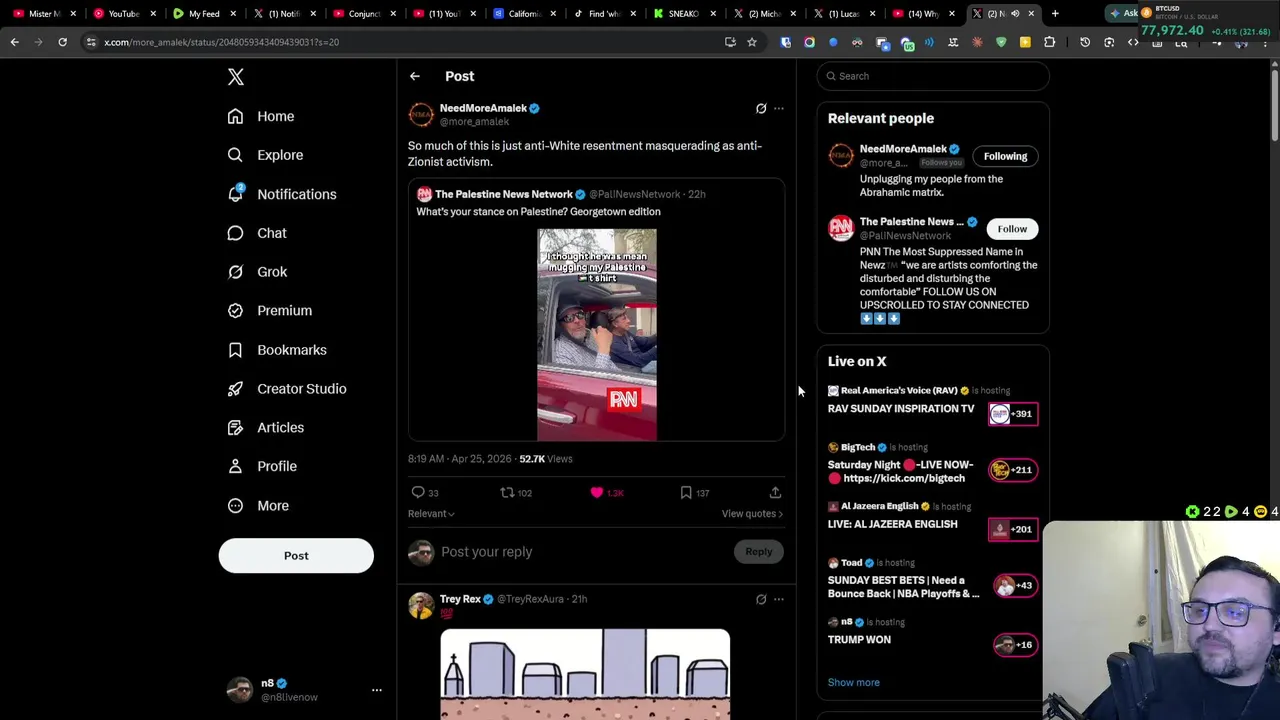Expand the Relevant replies sort dropdown
Screen dimensions: 1280x720
(431, 514)
